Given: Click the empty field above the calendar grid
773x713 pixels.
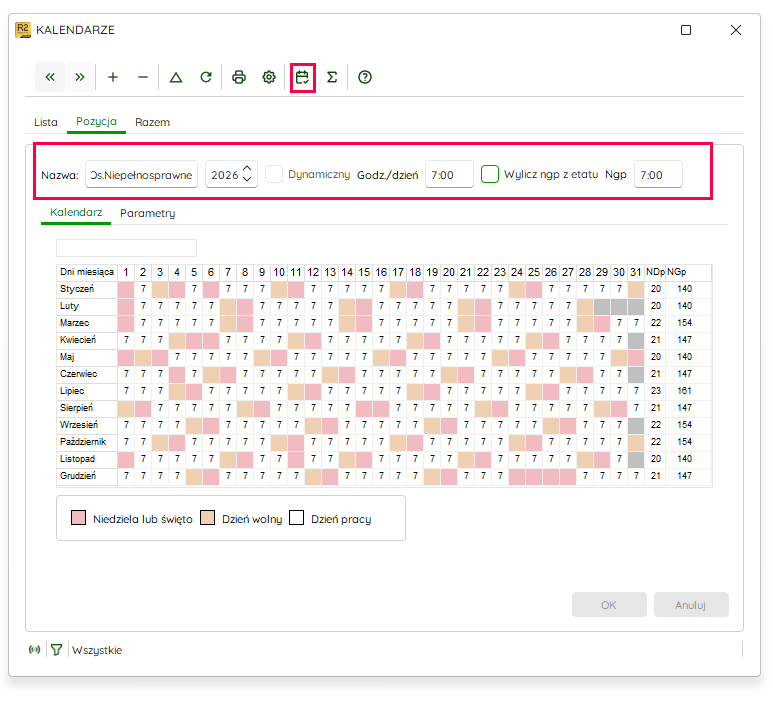Looking at the screenshot, I should tap(126, 248).
